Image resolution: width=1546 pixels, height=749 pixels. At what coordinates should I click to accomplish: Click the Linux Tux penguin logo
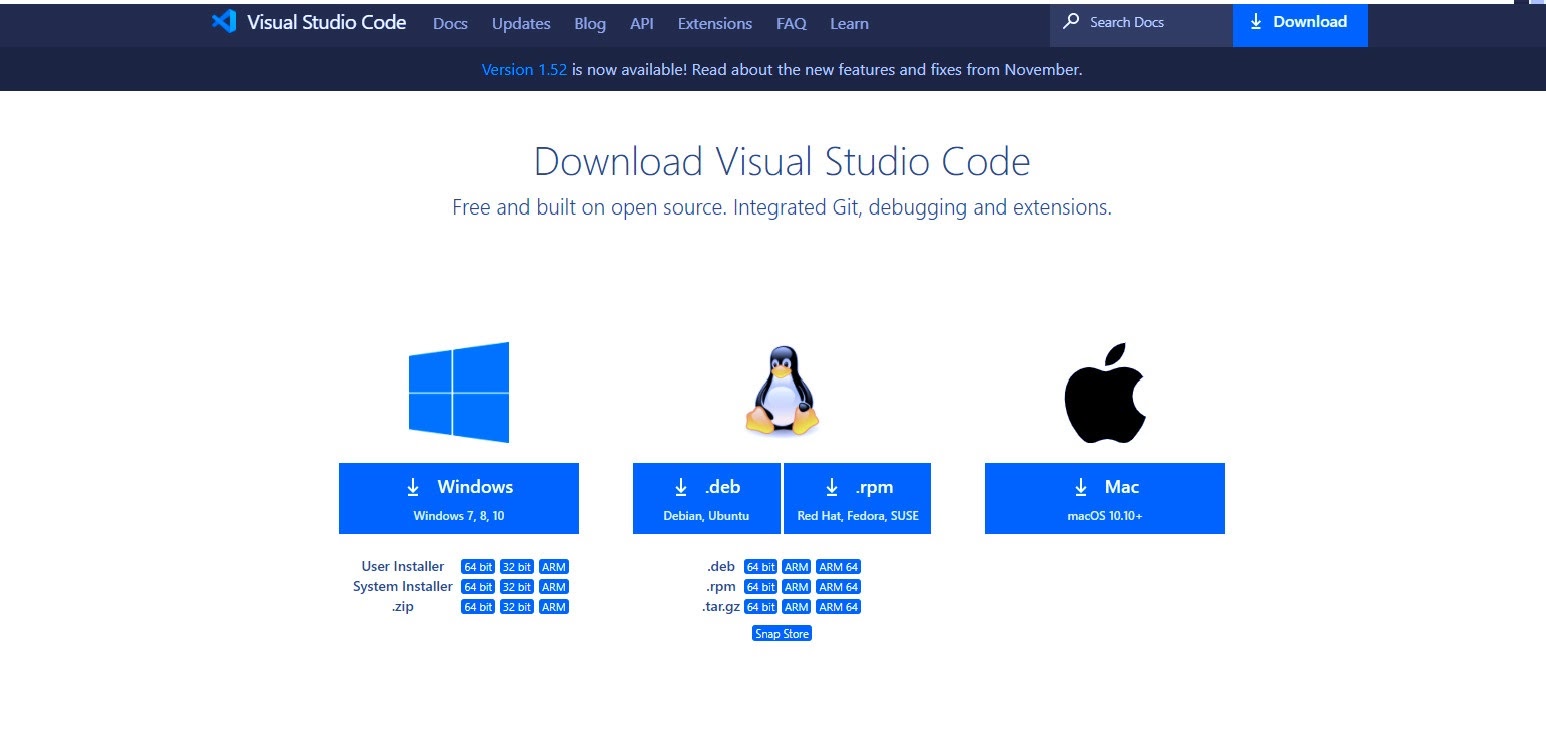[x=782, y=391]
